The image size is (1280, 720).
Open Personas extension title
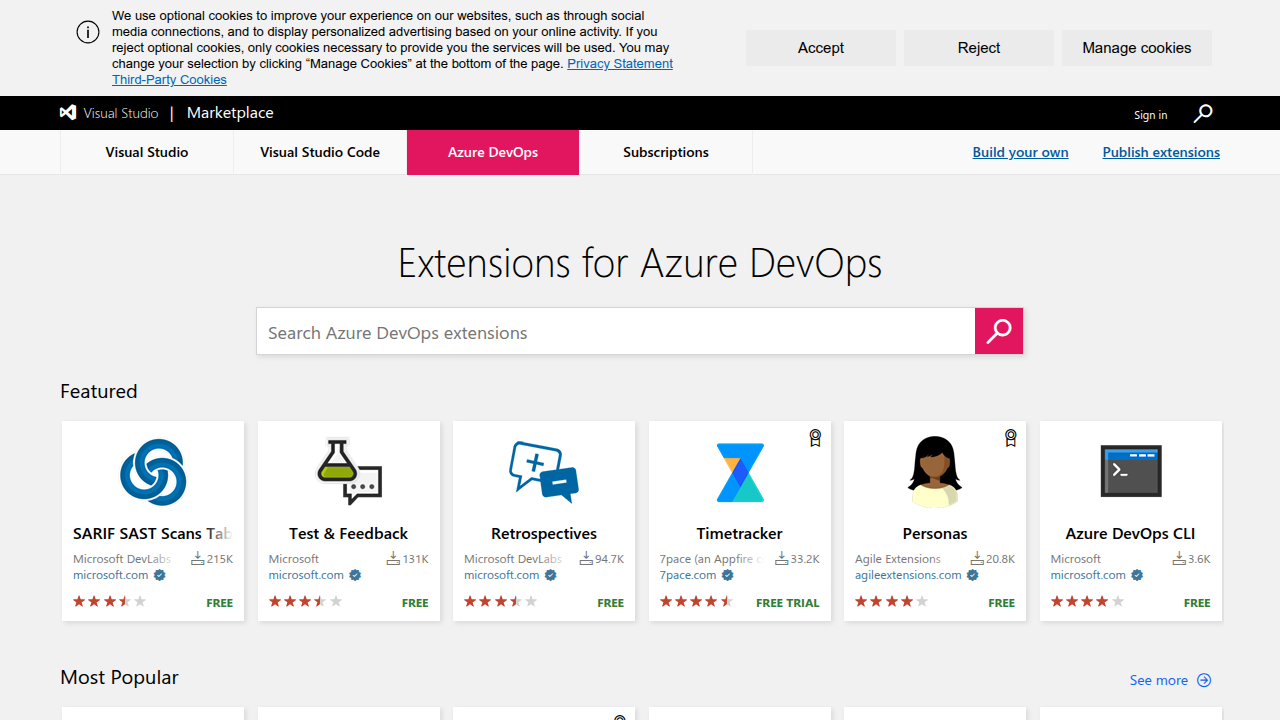(x=935, y=534)
